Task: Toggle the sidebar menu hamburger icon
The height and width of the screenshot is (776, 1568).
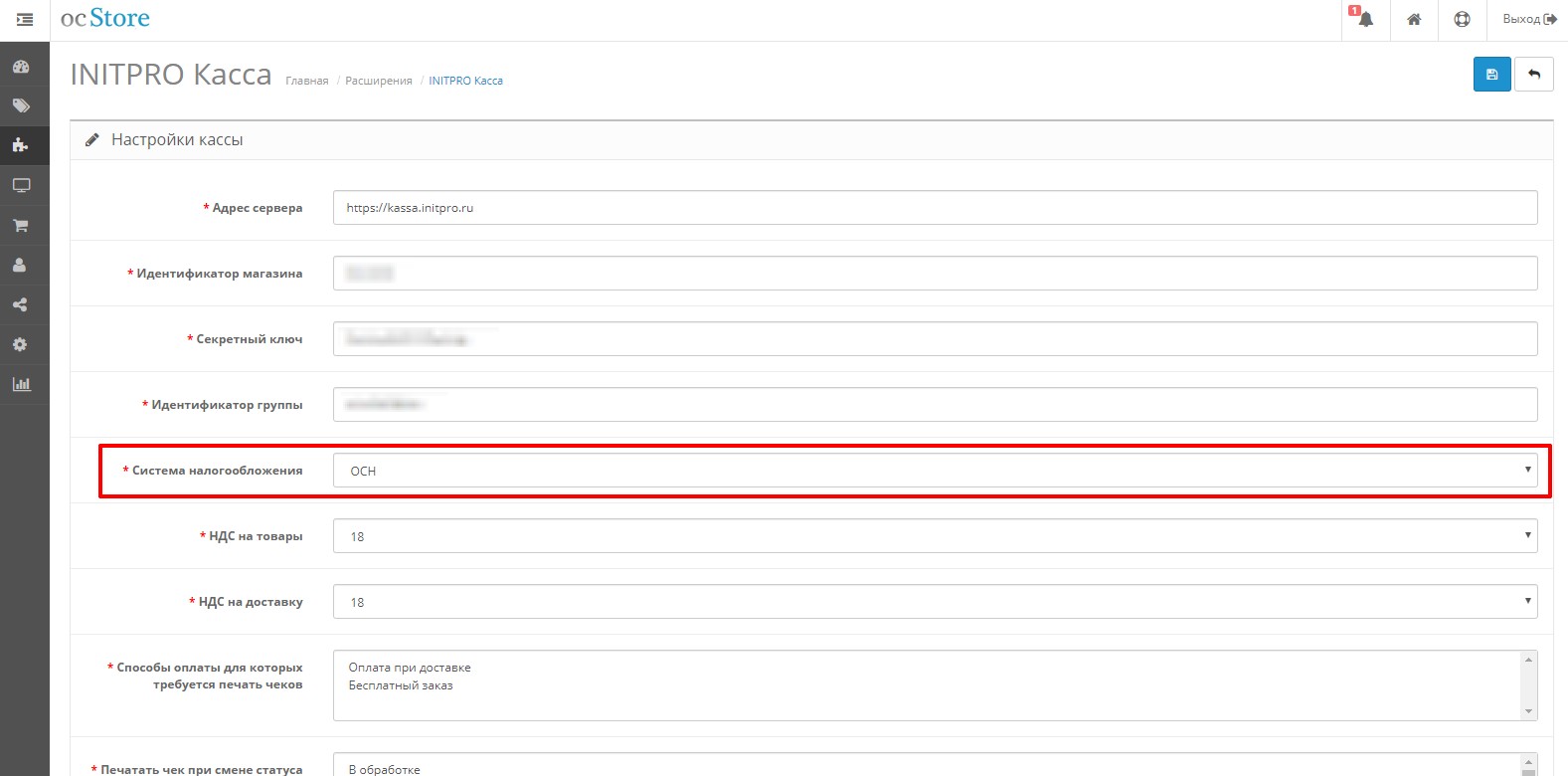Action: (25, 19)
